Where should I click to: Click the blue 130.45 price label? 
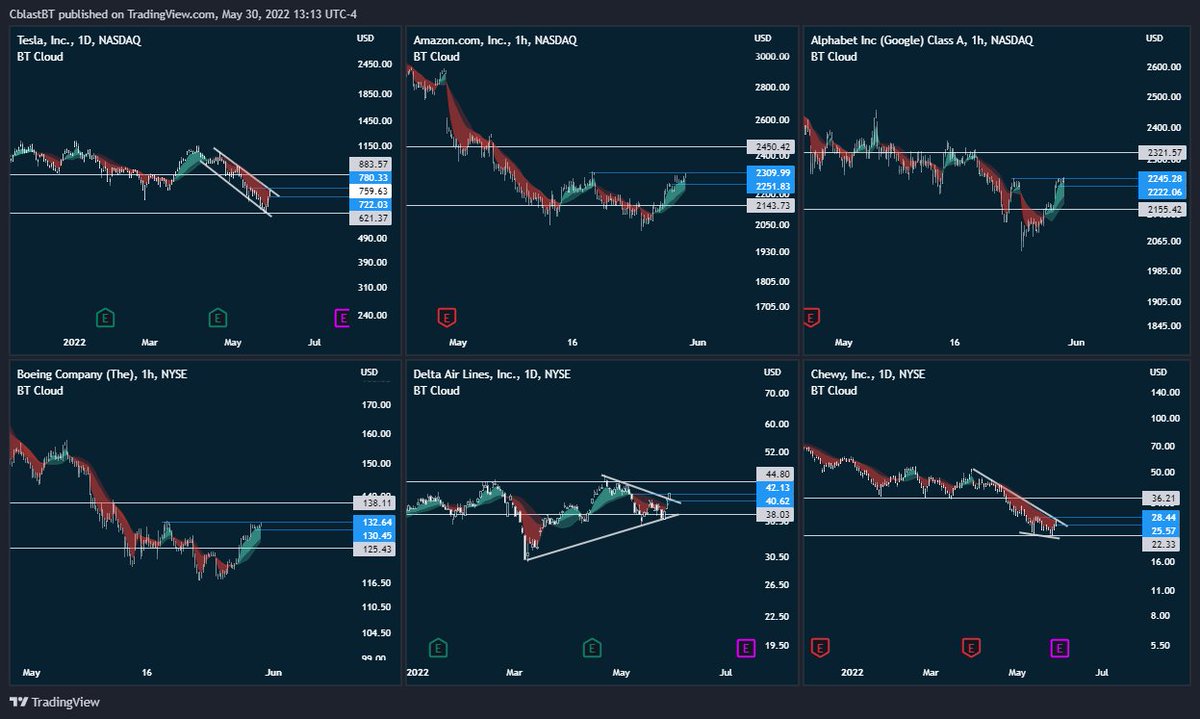373,535
